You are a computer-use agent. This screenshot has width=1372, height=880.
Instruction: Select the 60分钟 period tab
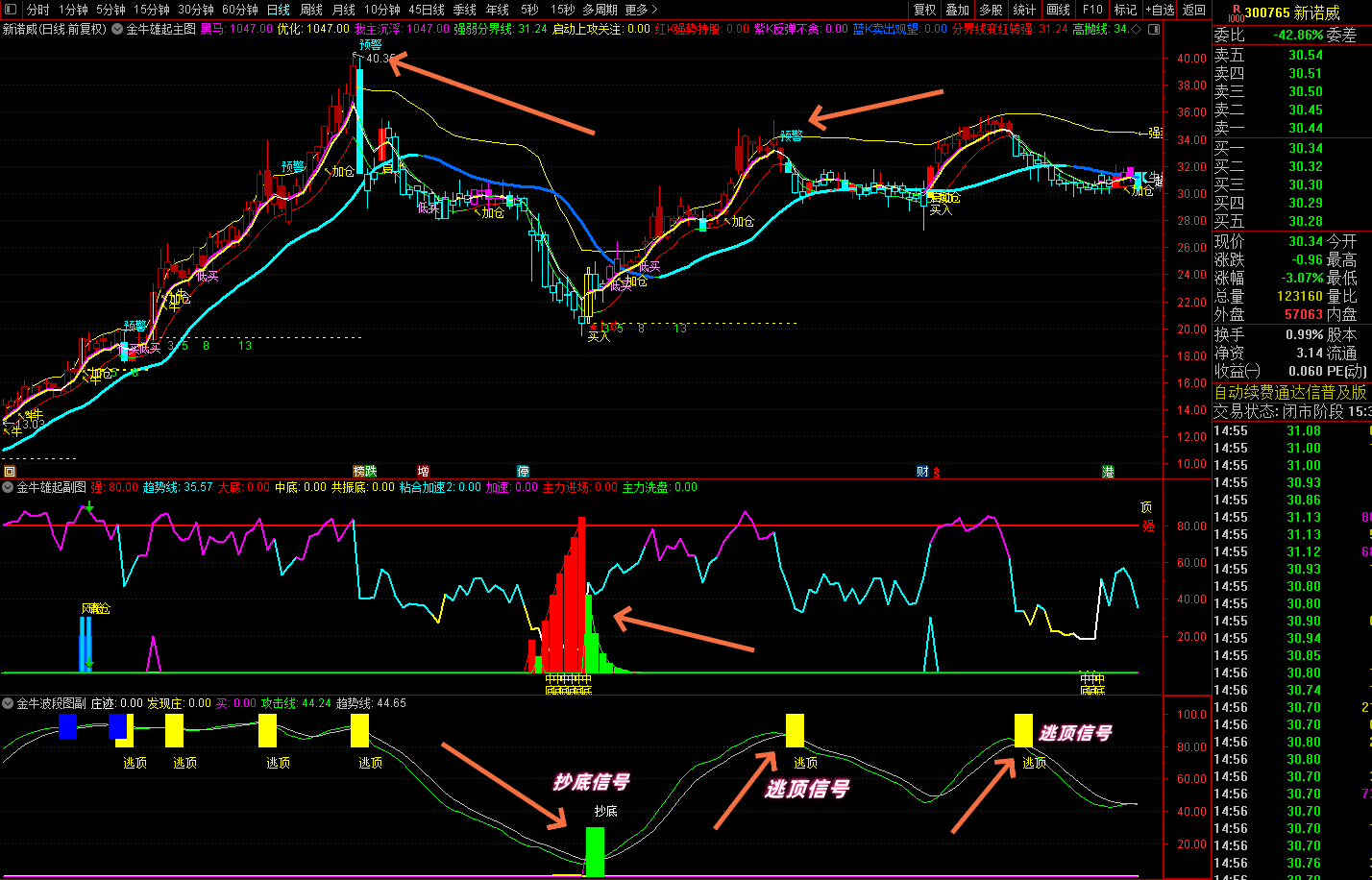point(240,10)
